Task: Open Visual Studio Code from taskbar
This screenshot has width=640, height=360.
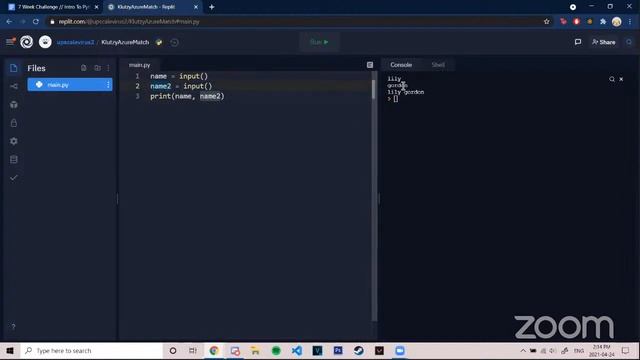Action: pyautogui.click(x=297, y=351)
